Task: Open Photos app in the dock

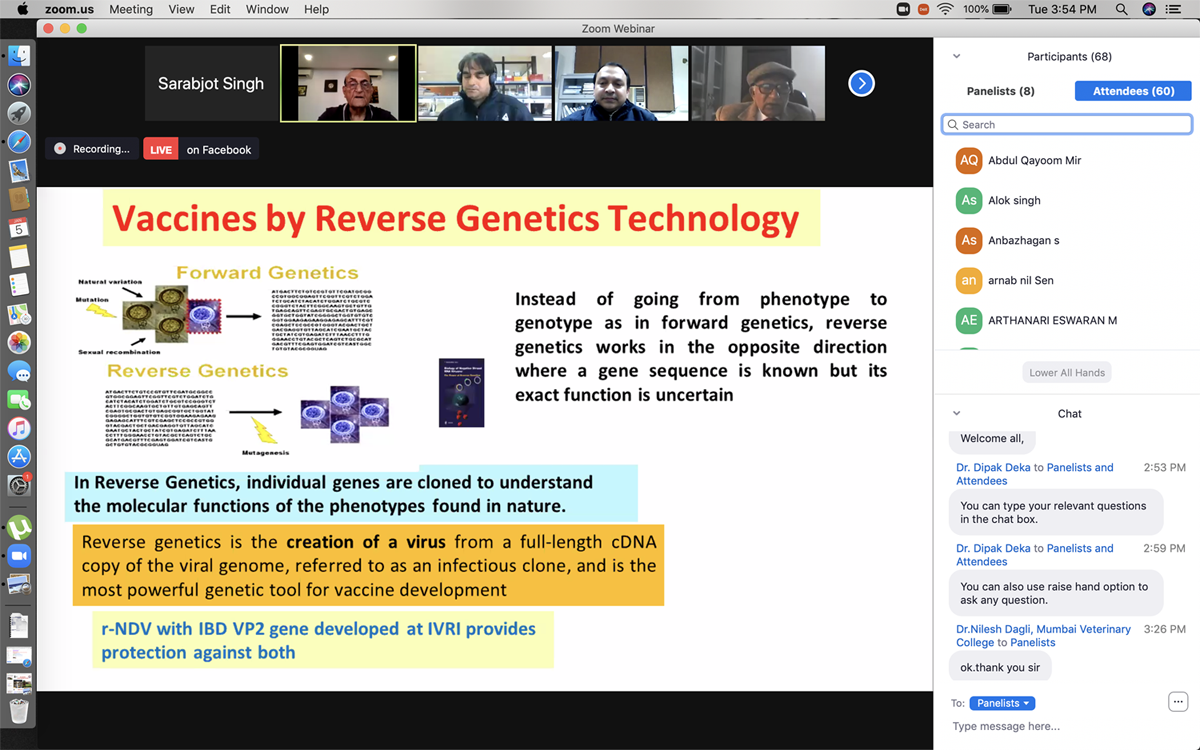Action: [x=19, y=343]
